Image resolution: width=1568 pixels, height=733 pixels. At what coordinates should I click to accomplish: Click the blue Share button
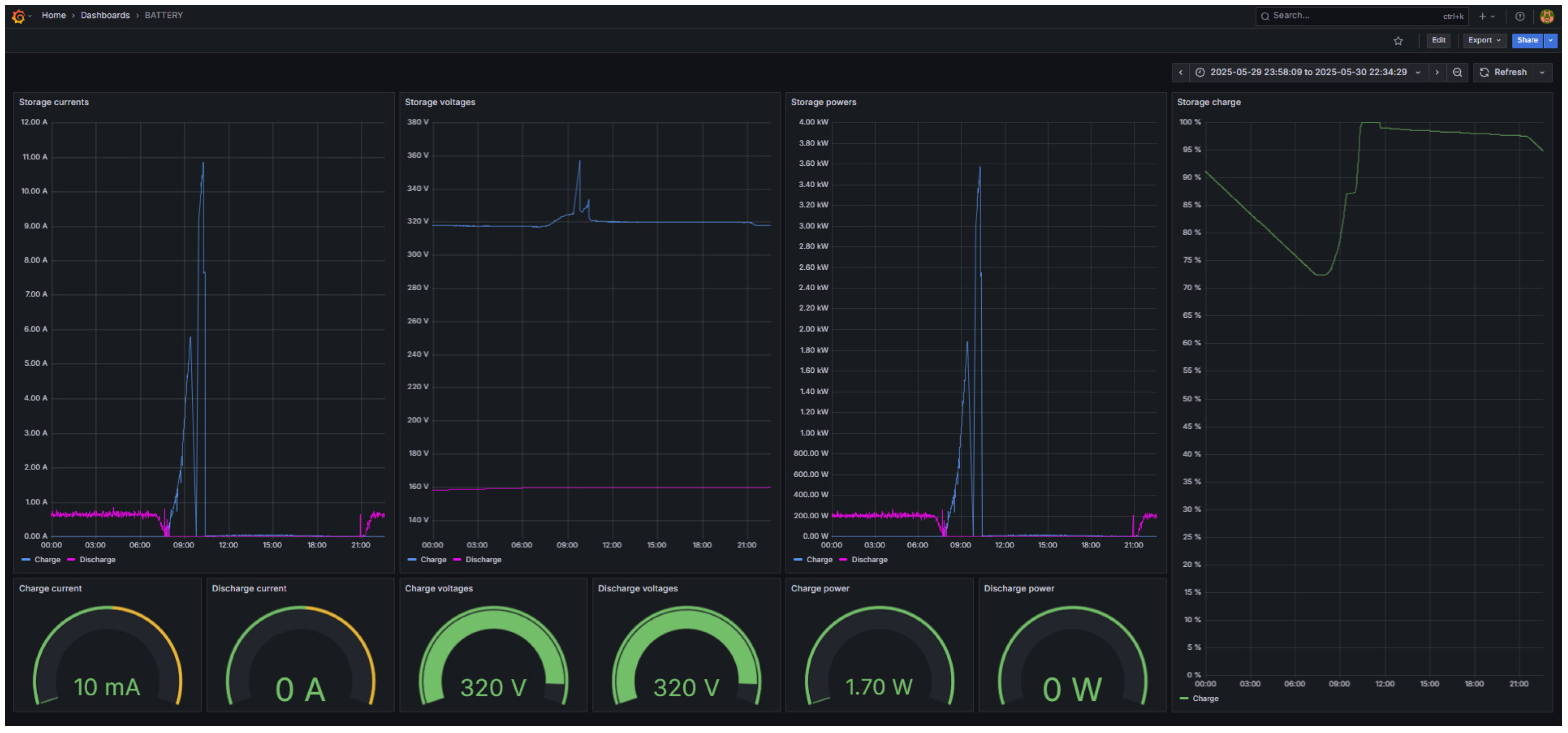pos(1527,41)
